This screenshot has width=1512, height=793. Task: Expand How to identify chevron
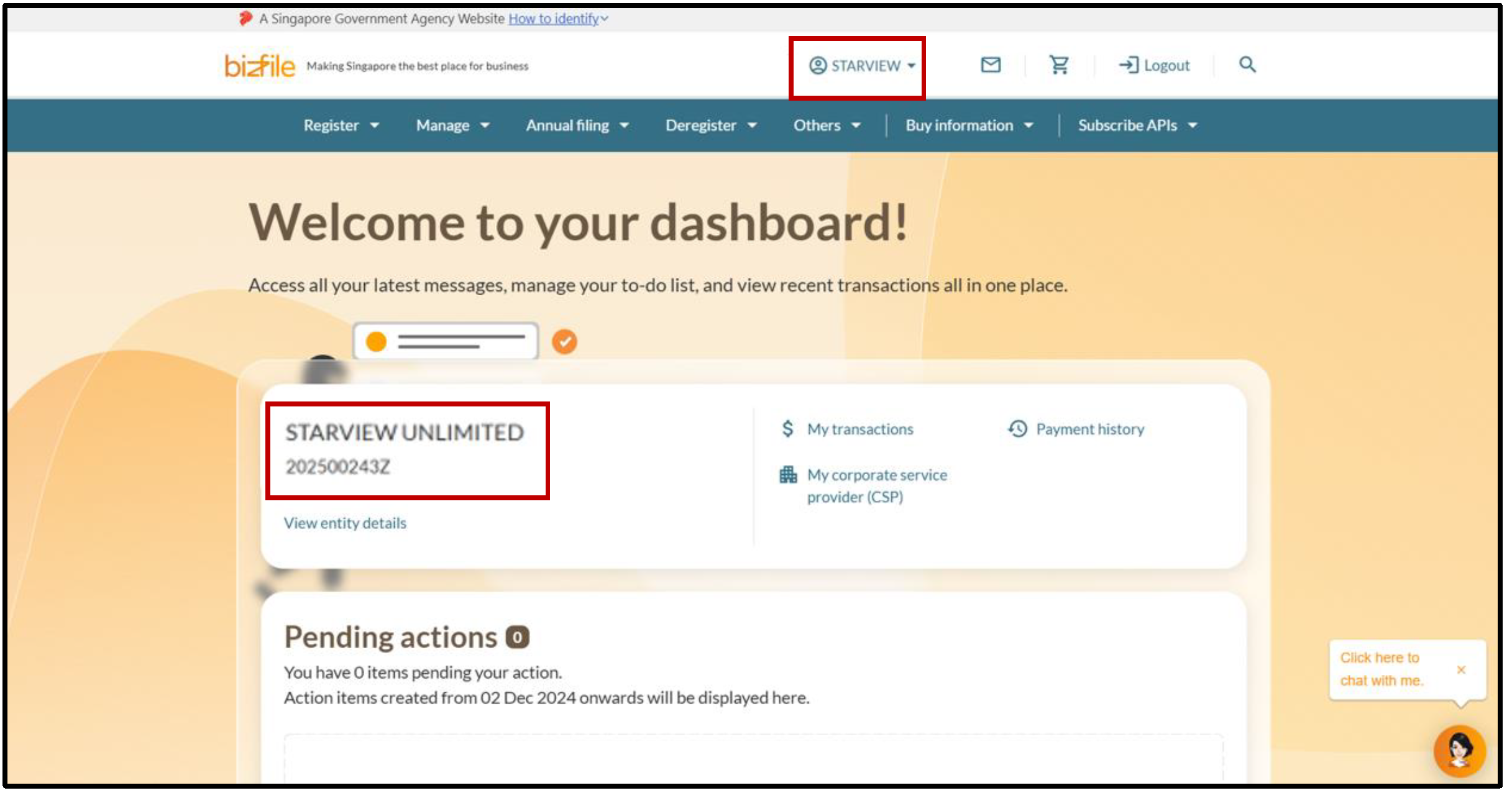[605, 19]
